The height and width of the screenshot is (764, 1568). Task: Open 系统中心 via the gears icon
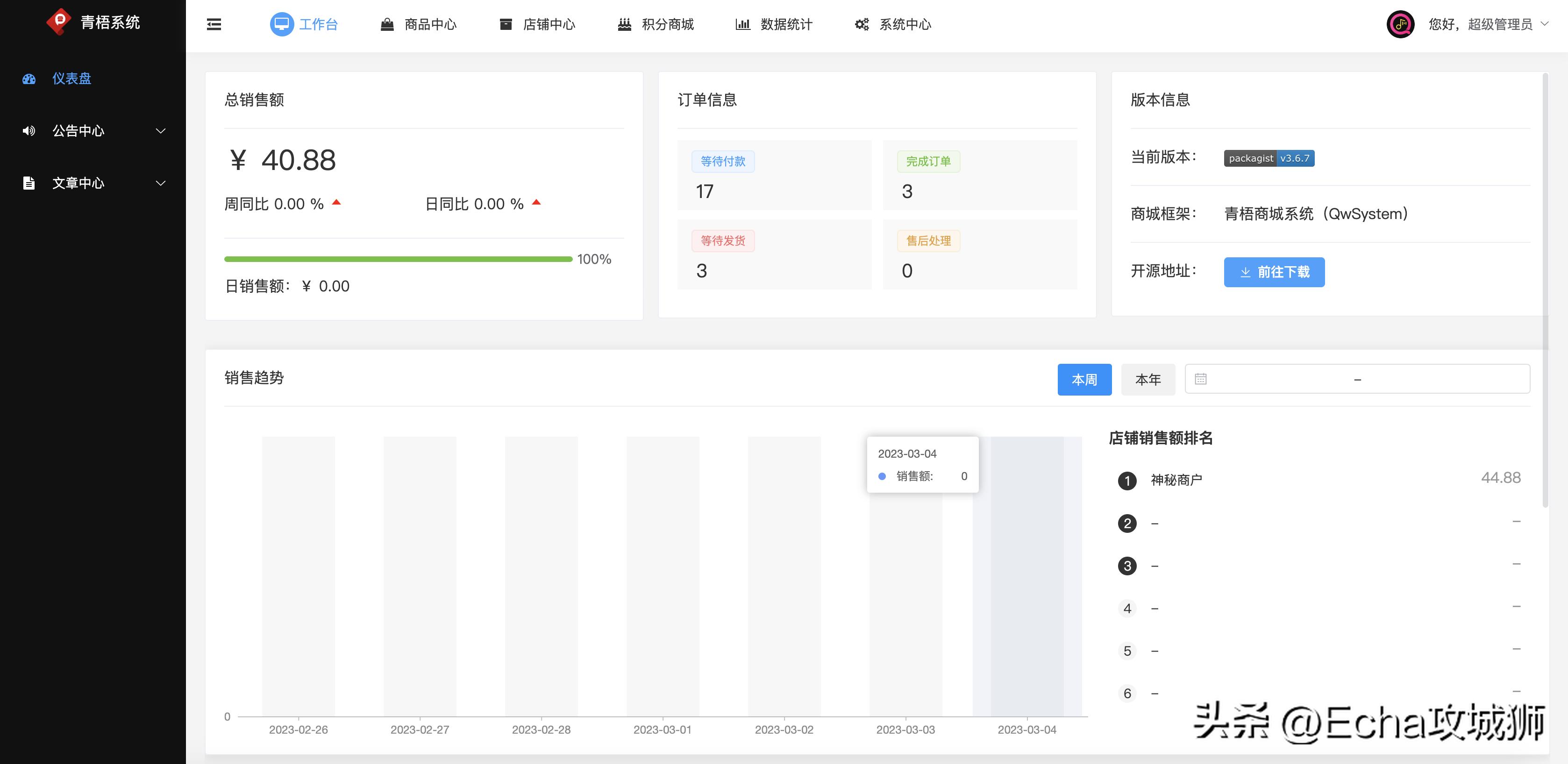click(x=860, y=24)
